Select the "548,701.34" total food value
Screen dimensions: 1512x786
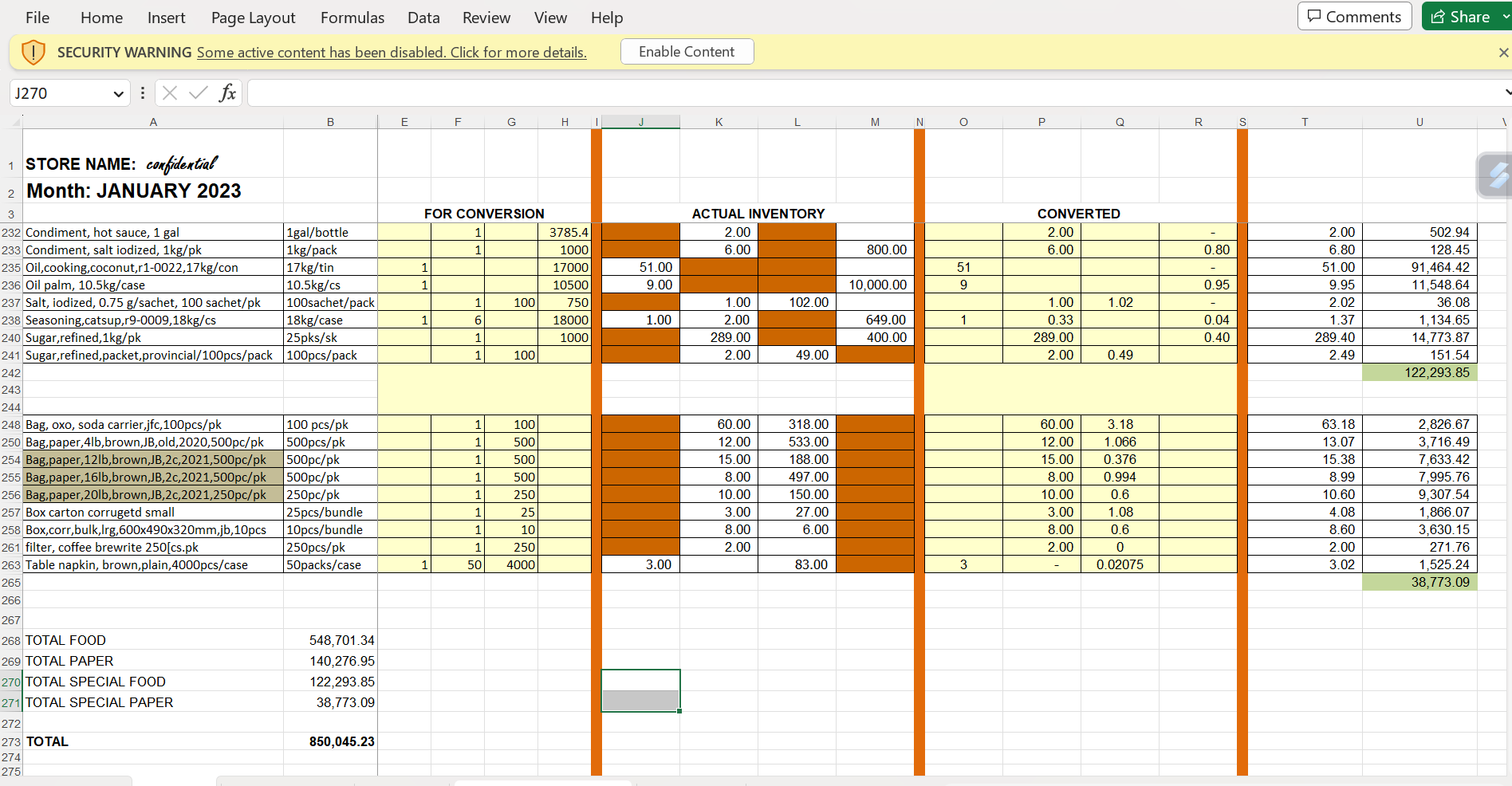[330, 640]
